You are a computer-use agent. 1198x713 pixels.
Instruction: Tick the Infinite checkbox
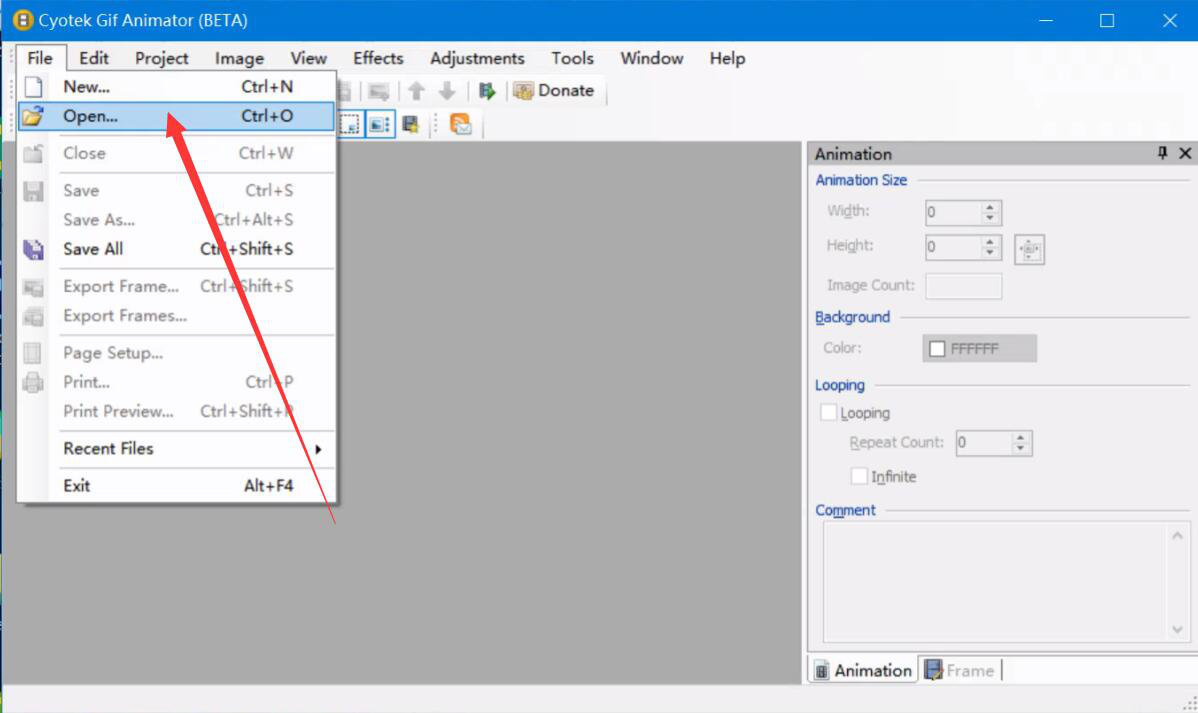[x=859, y=476]
